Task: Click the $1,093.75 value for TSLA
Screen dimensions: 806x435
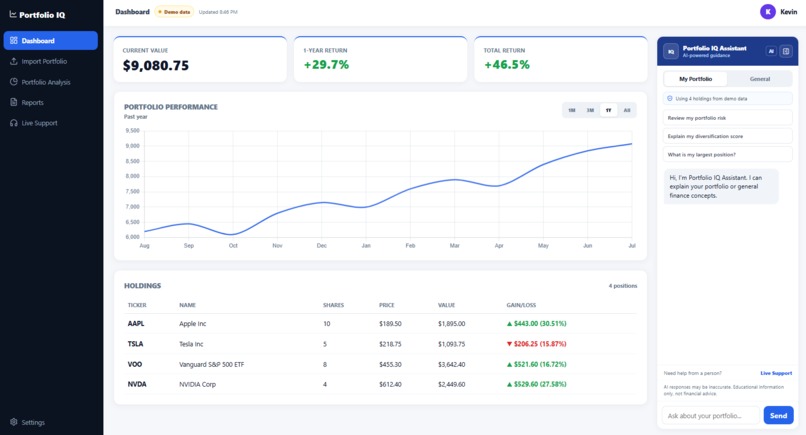Action: click(451, 344)
